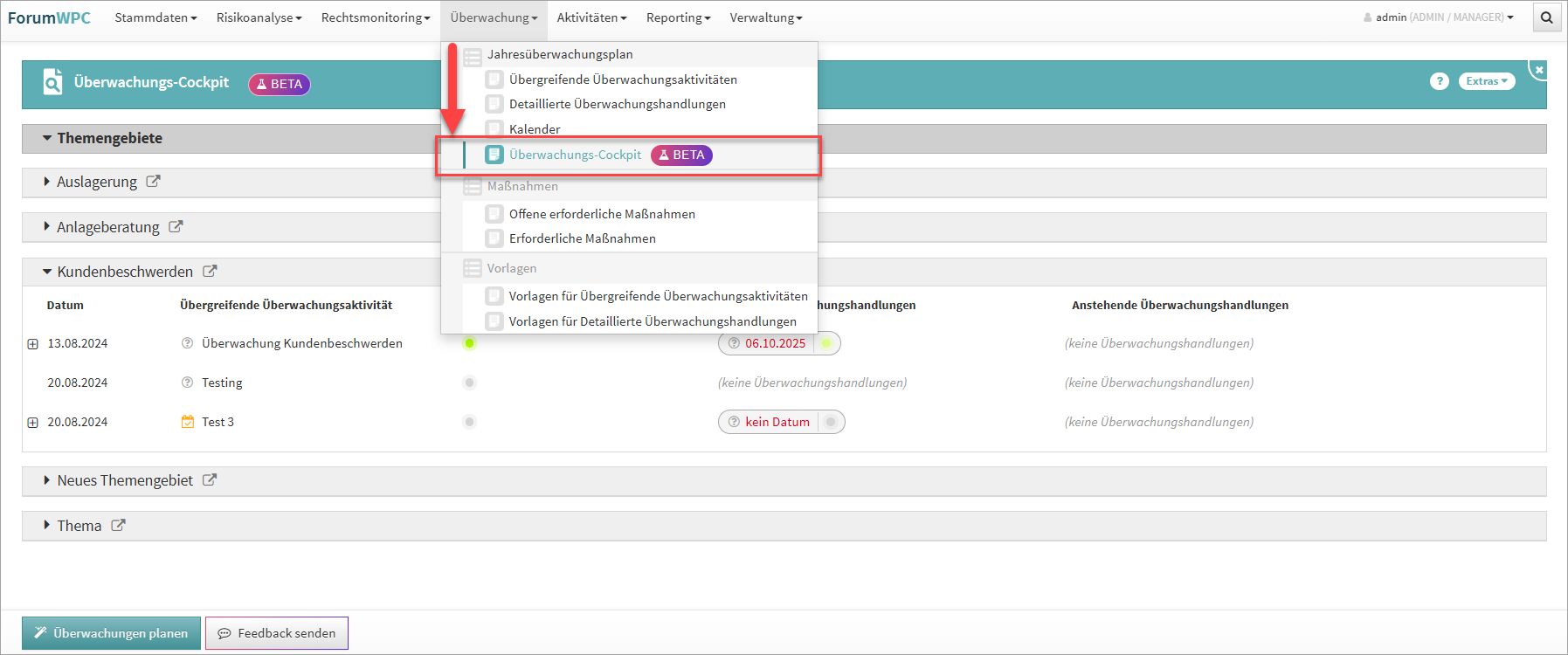
Task: Open the admin user dropdown
Action: coord(1440,17)
